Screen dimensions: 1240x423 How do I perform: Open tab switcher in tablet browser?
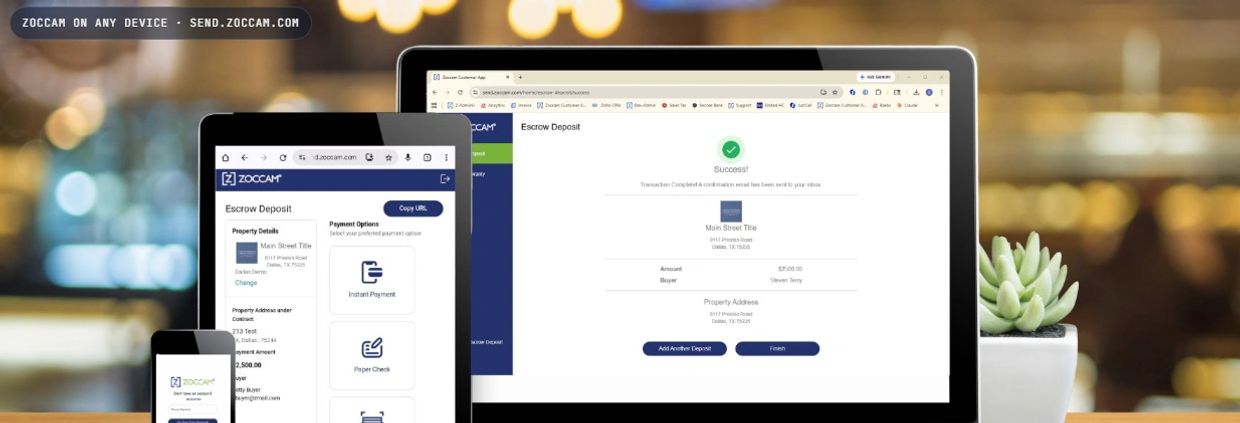[427, 157]
